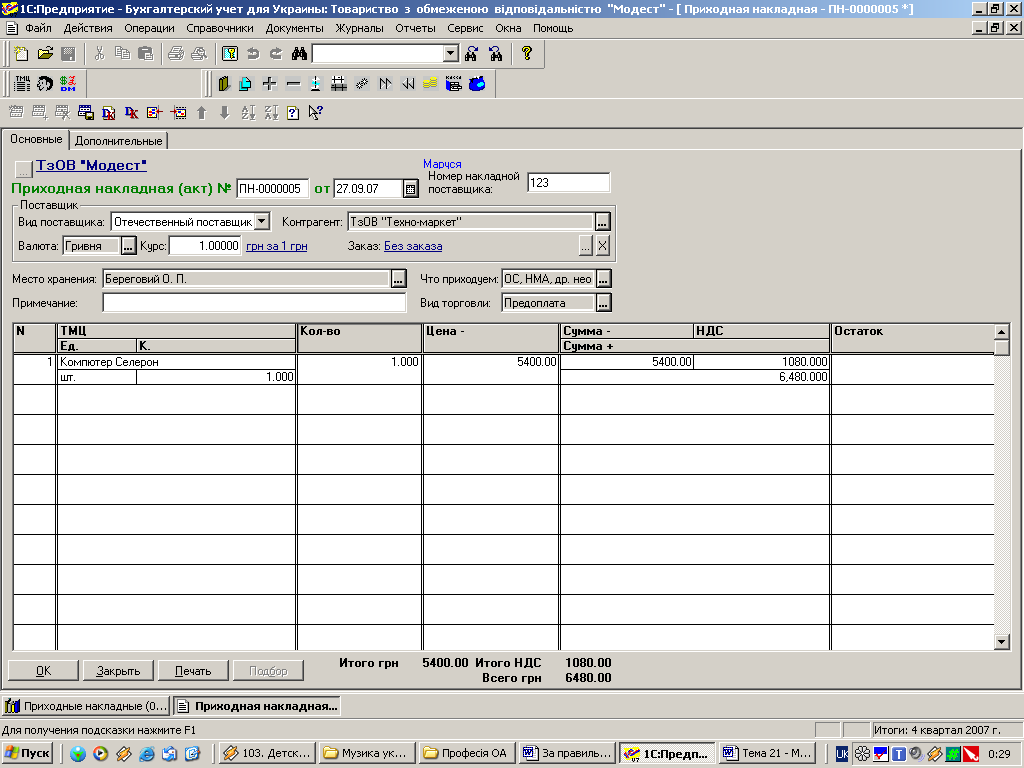The width and height of the screenshot is (1024, 768).
Task: Open the Место хранения selection ellipsis button
Action: 398,279
